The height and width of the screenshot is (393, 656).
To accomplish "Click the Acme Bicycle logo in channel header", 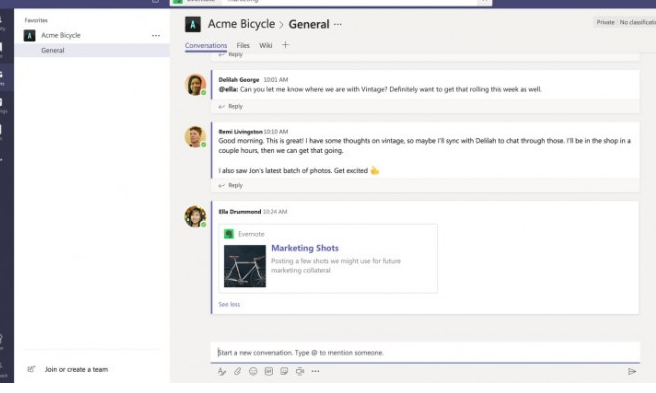I will 193,24.
